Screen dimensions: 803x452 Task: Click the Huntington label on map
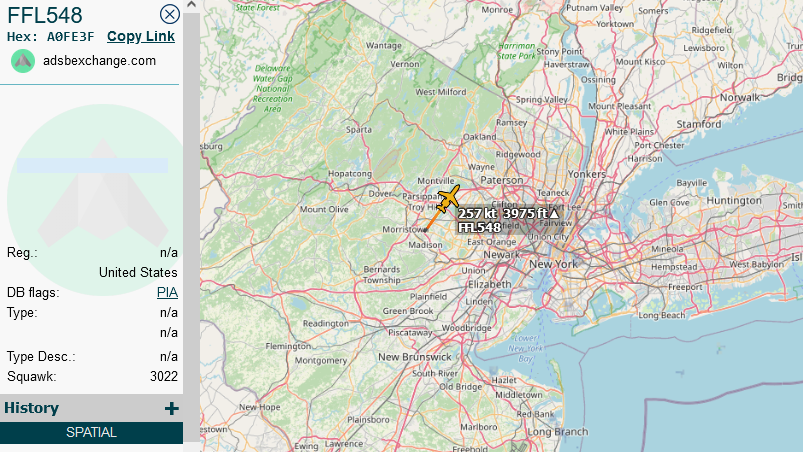[x=734, y=201]
